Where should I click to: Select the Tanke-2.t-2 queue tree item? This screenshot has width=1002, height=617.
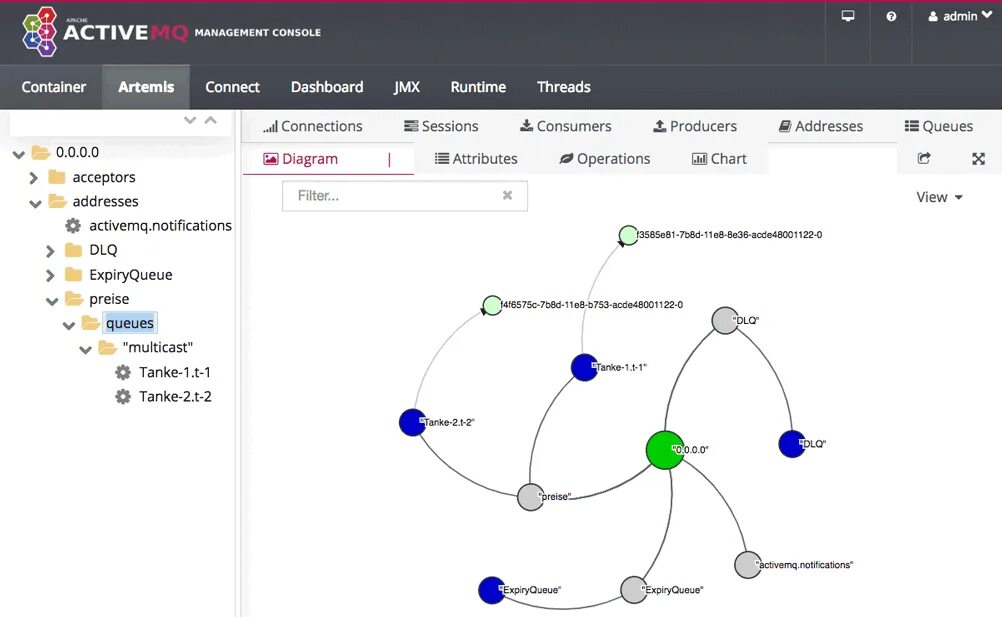(x=175, y=396)
